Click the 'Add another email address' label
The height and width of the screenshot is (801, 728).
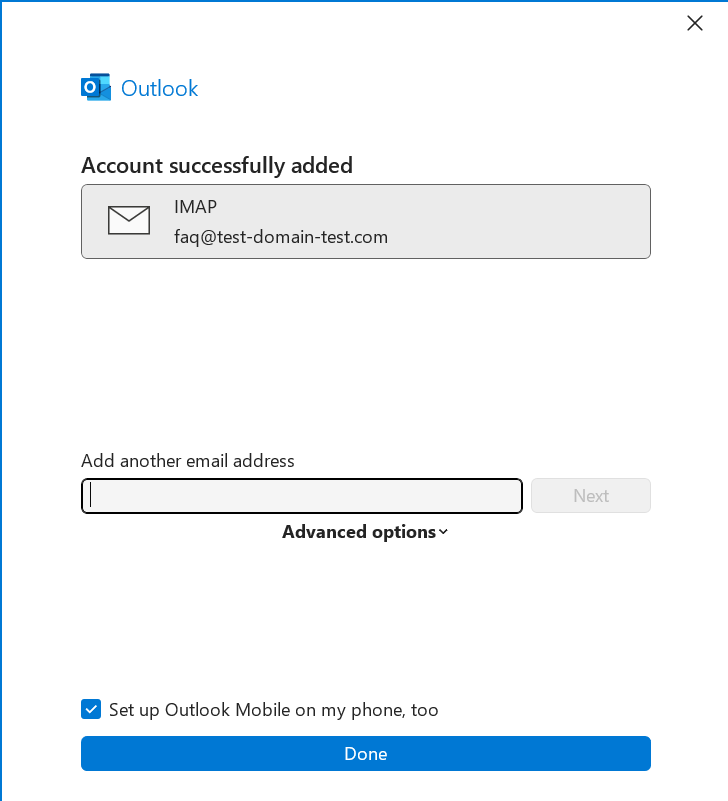[188, 461]
